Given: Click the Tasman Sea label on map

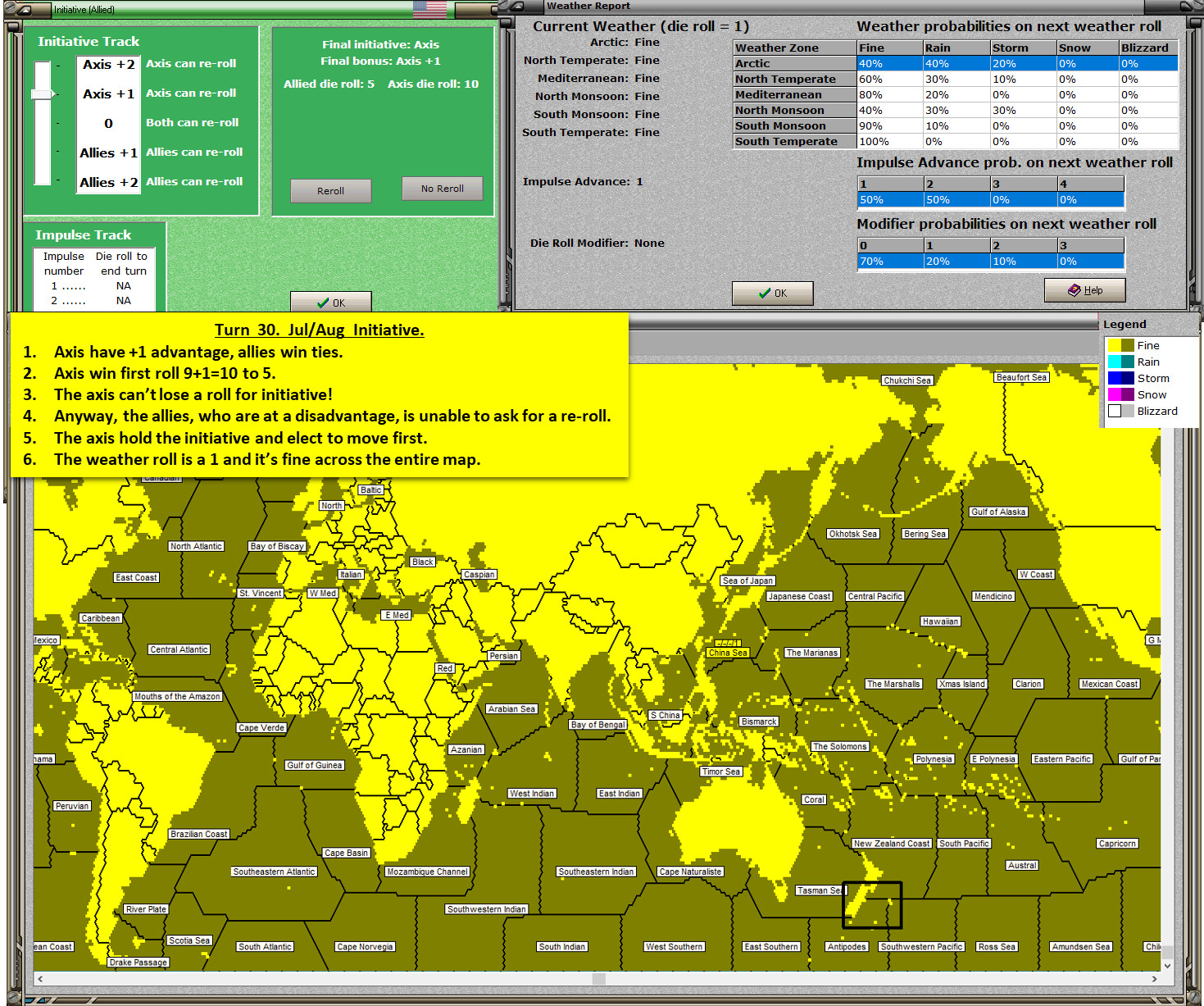Looking at the screenshot, I should tap(820, 890).
